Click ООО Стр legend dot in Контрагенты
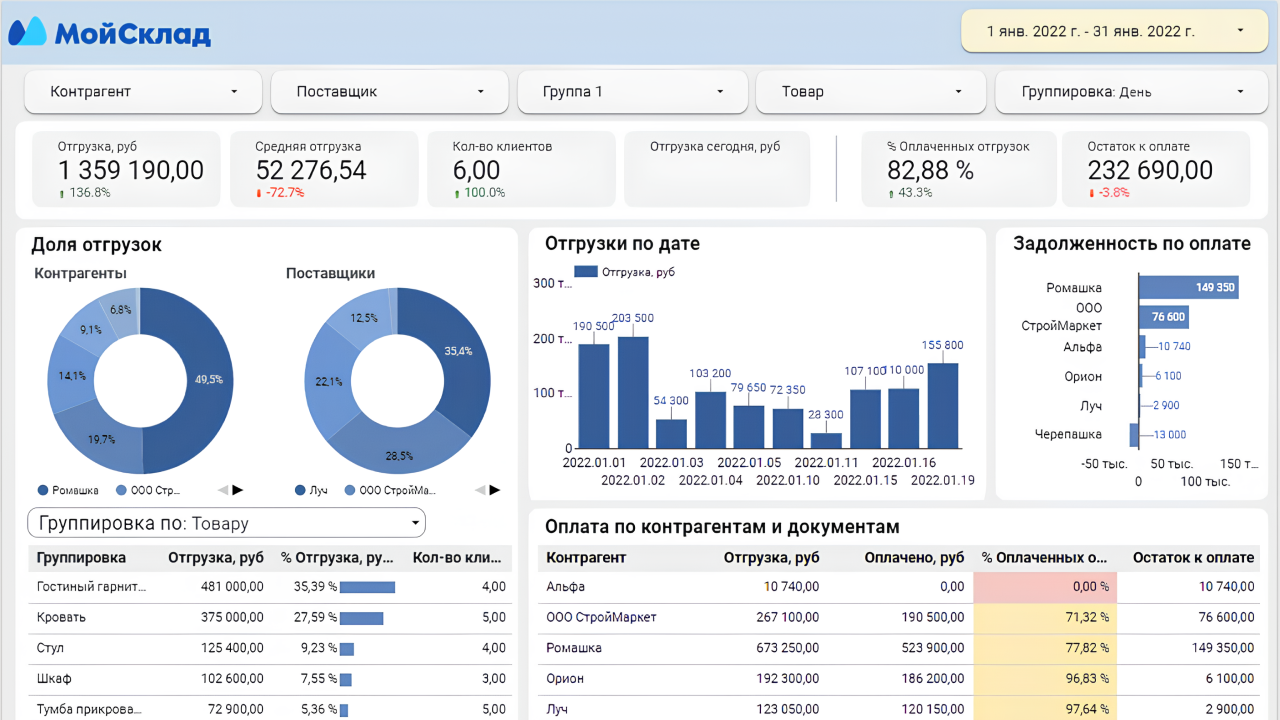The image size is (1280, 720). tap(121, 490)
